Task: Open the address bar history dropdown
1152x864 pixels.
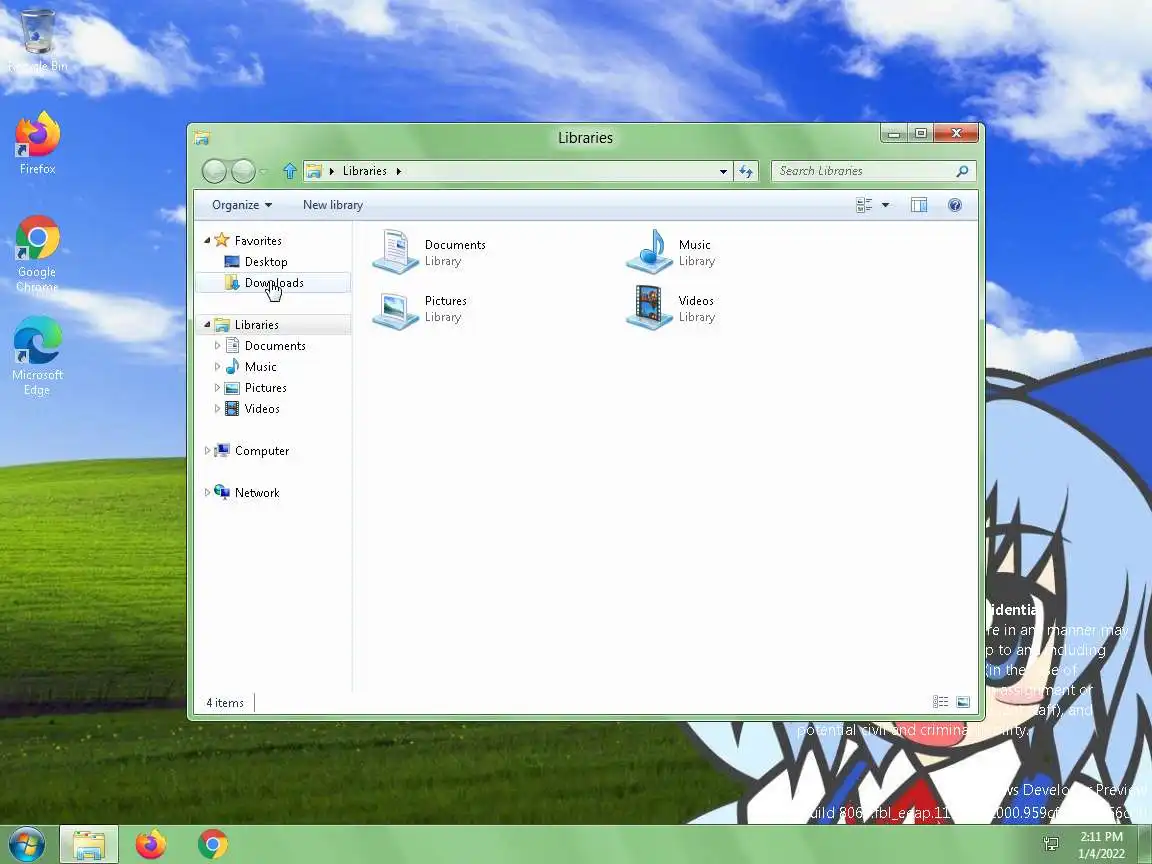Action: tap(724, 171)
